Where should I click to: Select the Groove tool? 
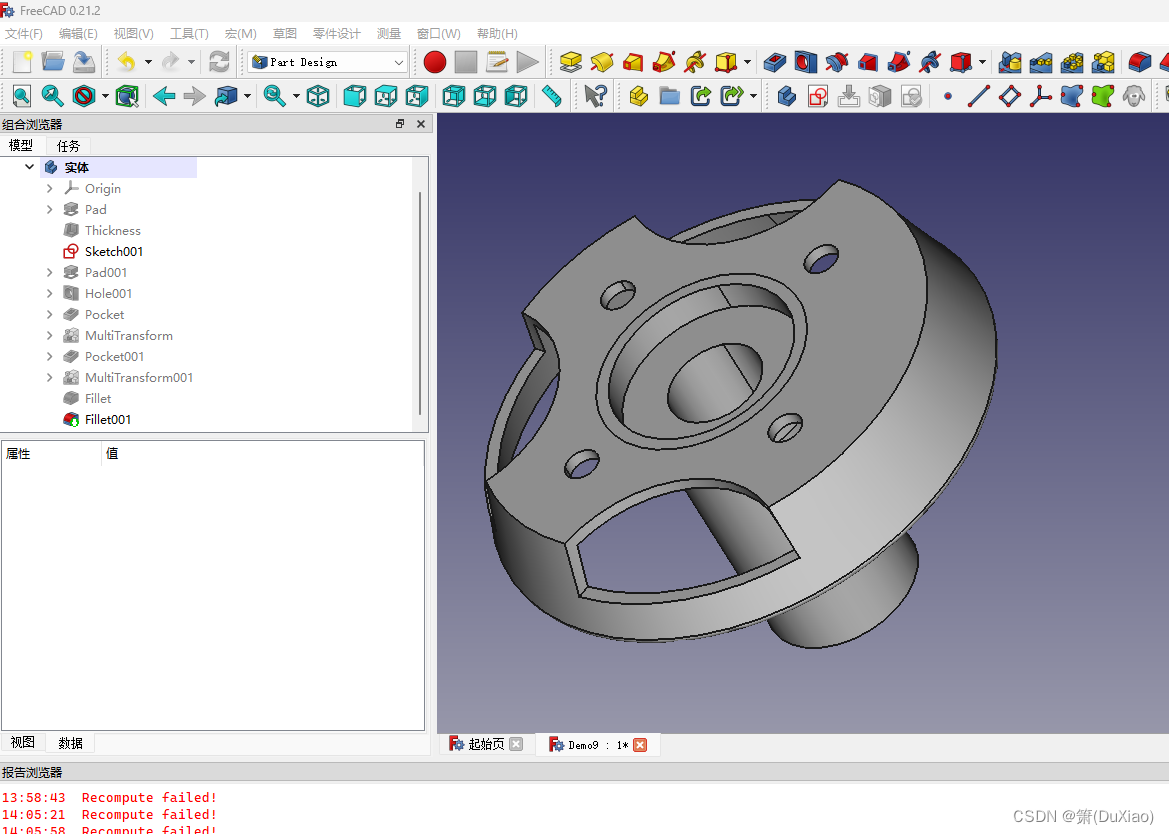coord(836,62)
